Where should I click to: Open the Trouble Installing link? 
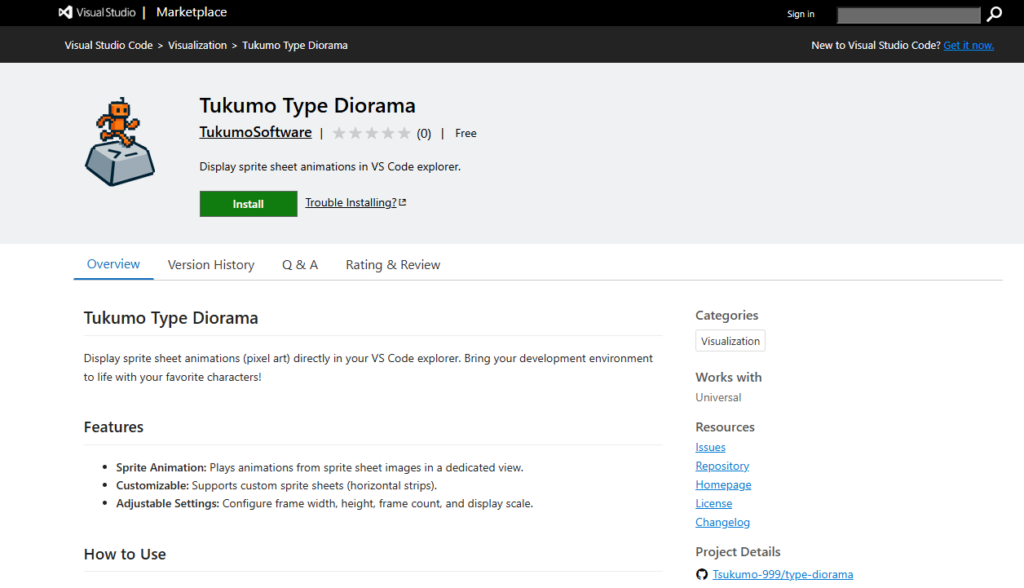[351, 203]
